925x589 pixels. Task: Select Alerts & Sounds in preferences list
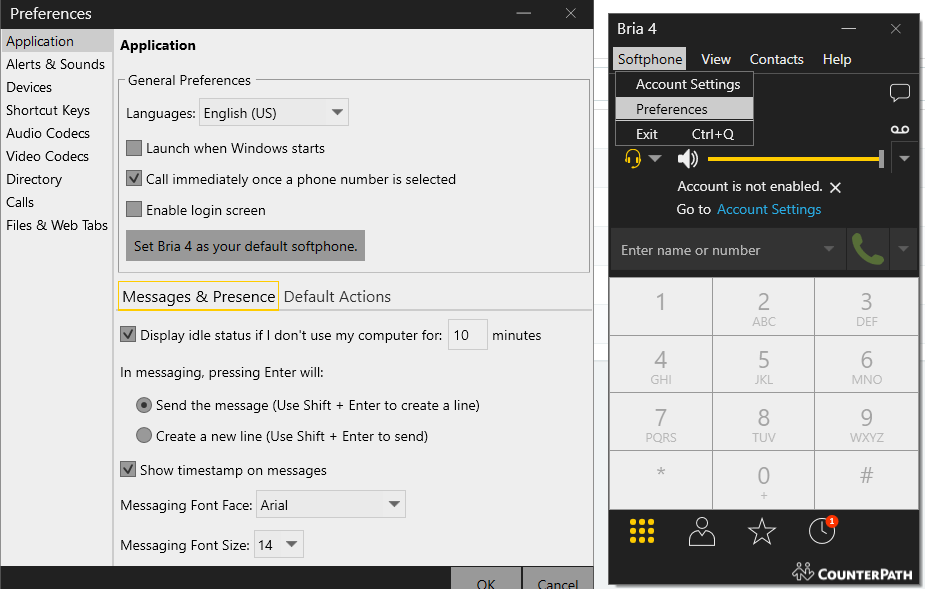[x=55, y=64]
